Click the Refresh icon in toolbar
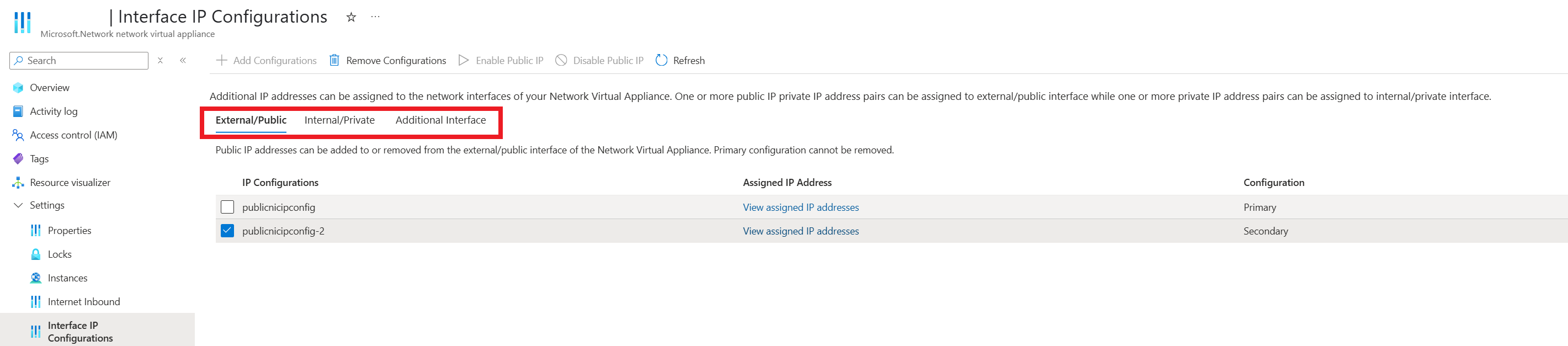The image size is (1568, 346). (x=661, y=60)
